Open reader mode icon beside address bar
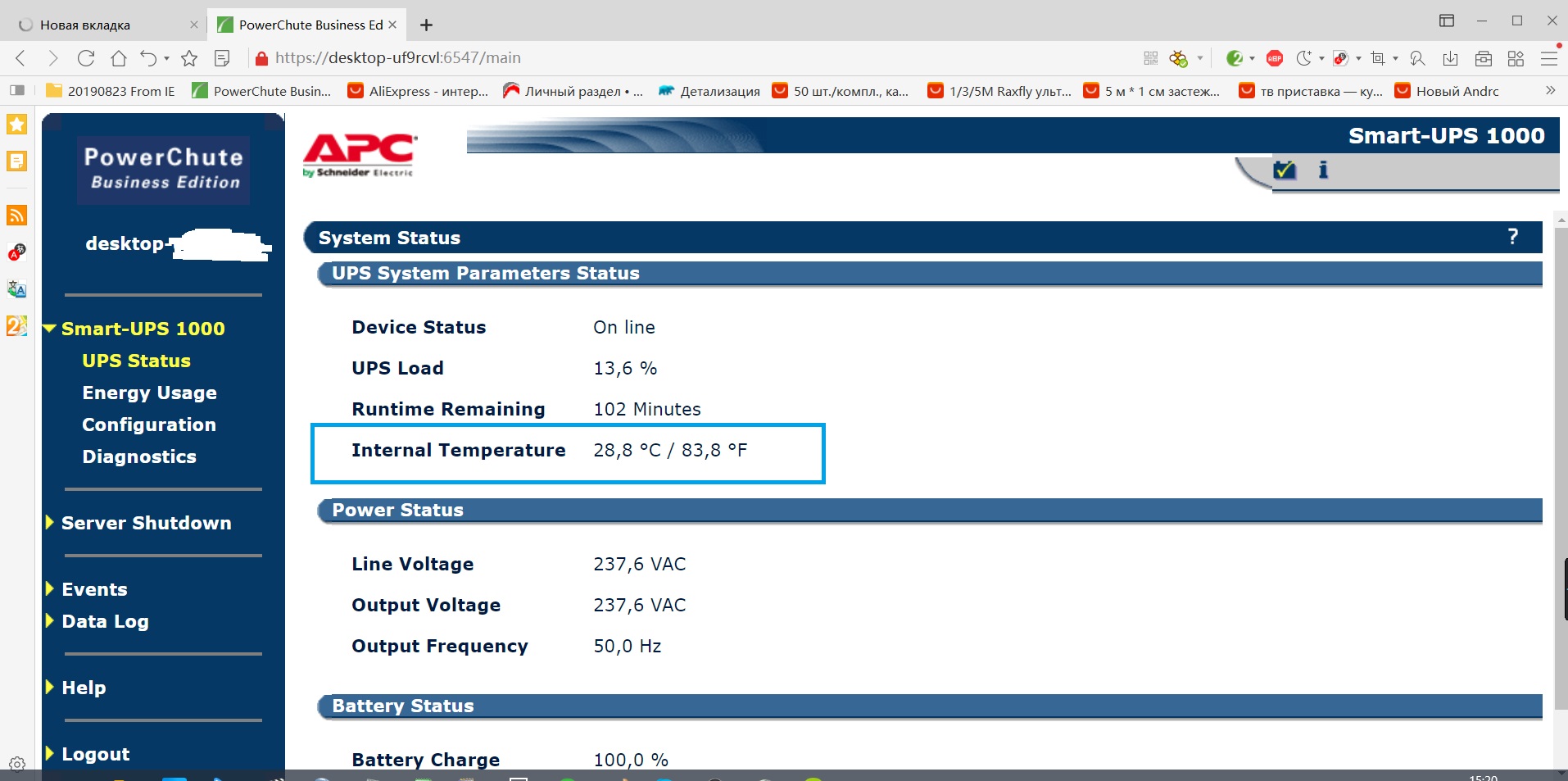The height and width of the screenshot is (781, 1568). pos(222,58)
